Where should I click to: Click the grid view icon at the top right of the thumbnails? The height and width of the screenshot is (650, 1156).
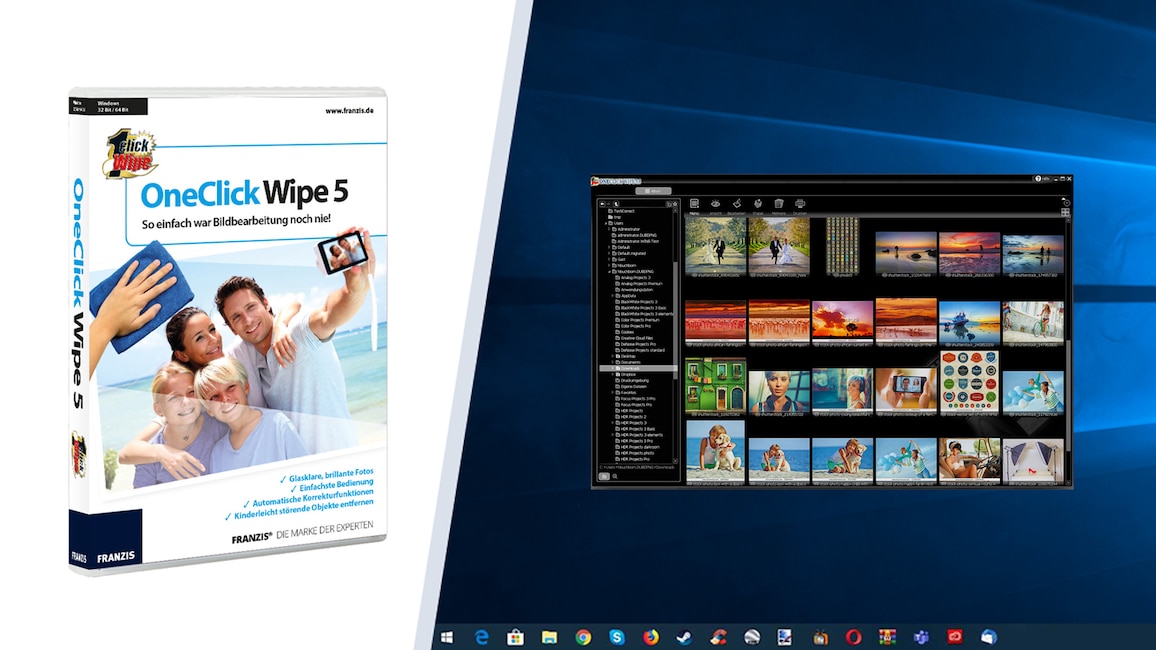pos(1065,212)
